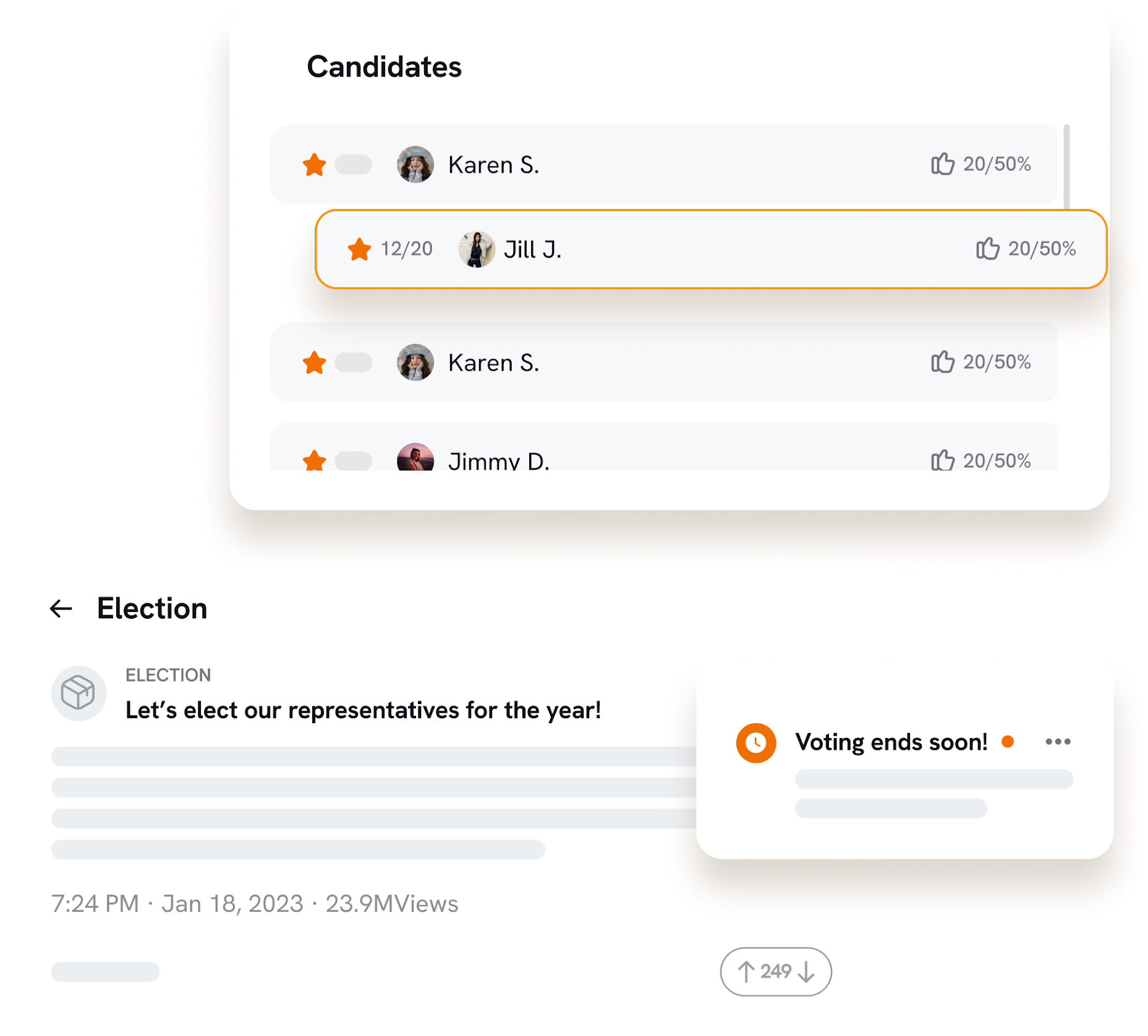Click the election box icon

[79, 693]
